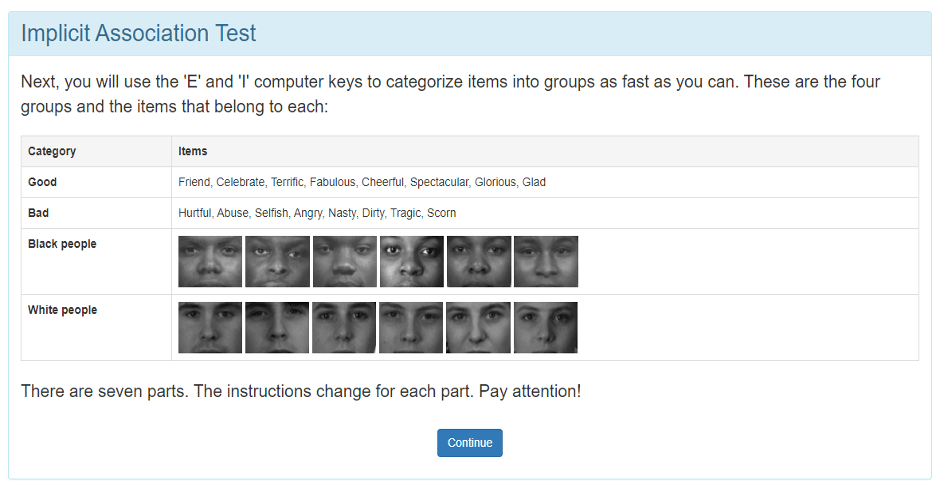Click the fourth face image in White people row

pyautogui.click(x=411, y=328)
